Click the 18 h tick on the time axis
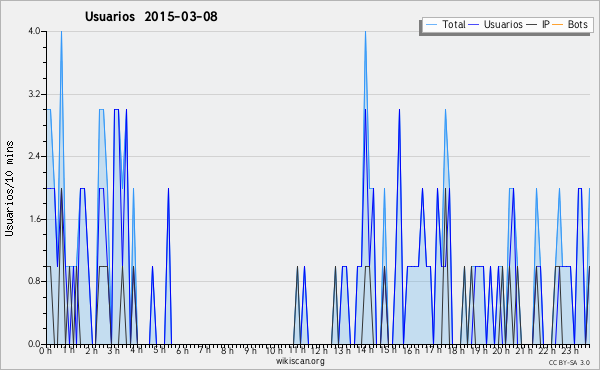Image resolution: width=600 pixels, height=370 pixels. click(456, 350)
